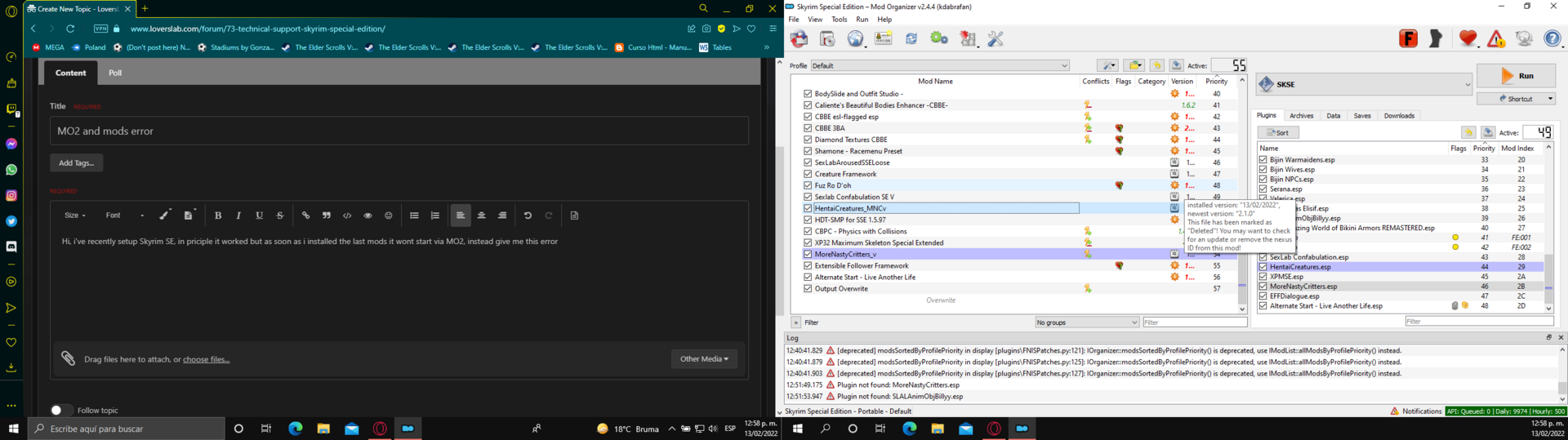Click the Sort plugins button

(x=1278, y=132)
